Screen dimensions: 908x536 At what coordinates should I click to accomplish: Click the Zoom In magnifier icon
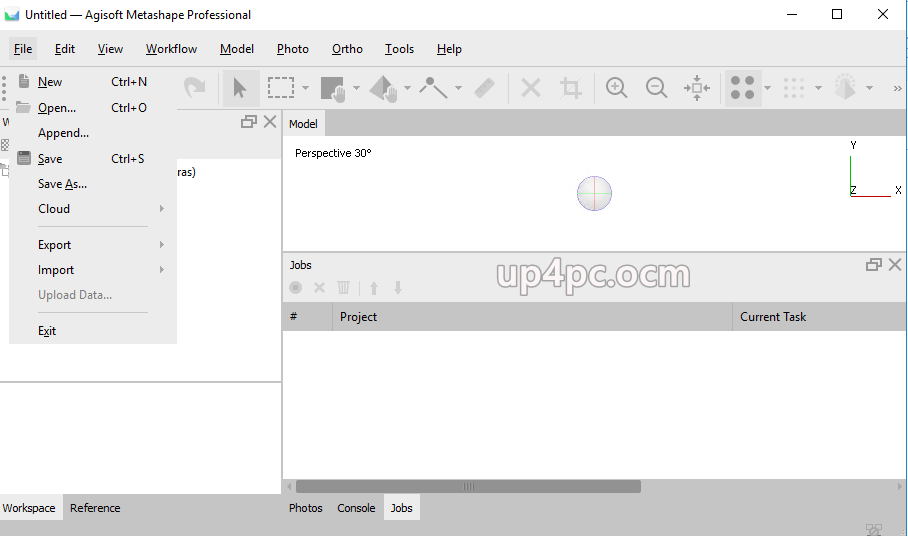click(x=616, y=88)
